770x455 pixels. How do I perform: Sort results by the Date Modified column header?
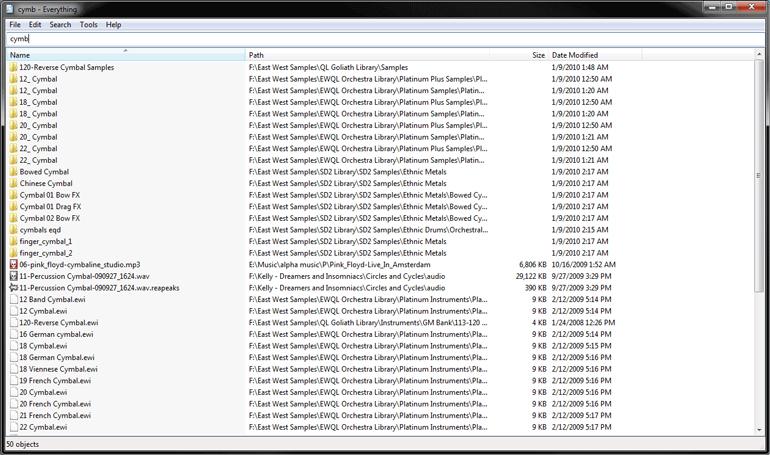595,55
